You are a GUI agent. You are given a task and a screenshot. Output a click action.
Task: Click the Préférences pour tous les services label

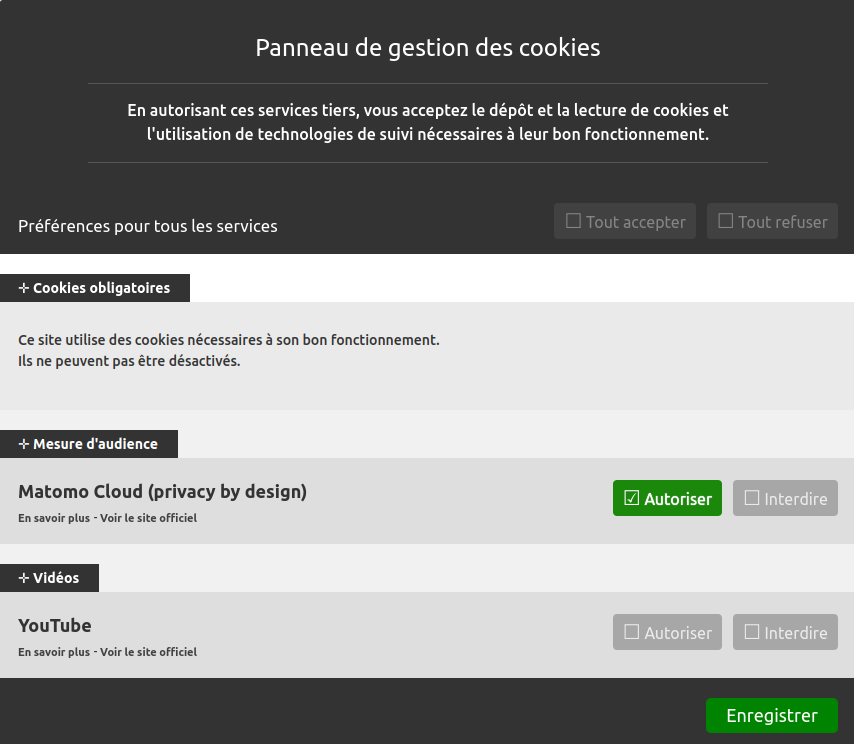click(148, 226)
